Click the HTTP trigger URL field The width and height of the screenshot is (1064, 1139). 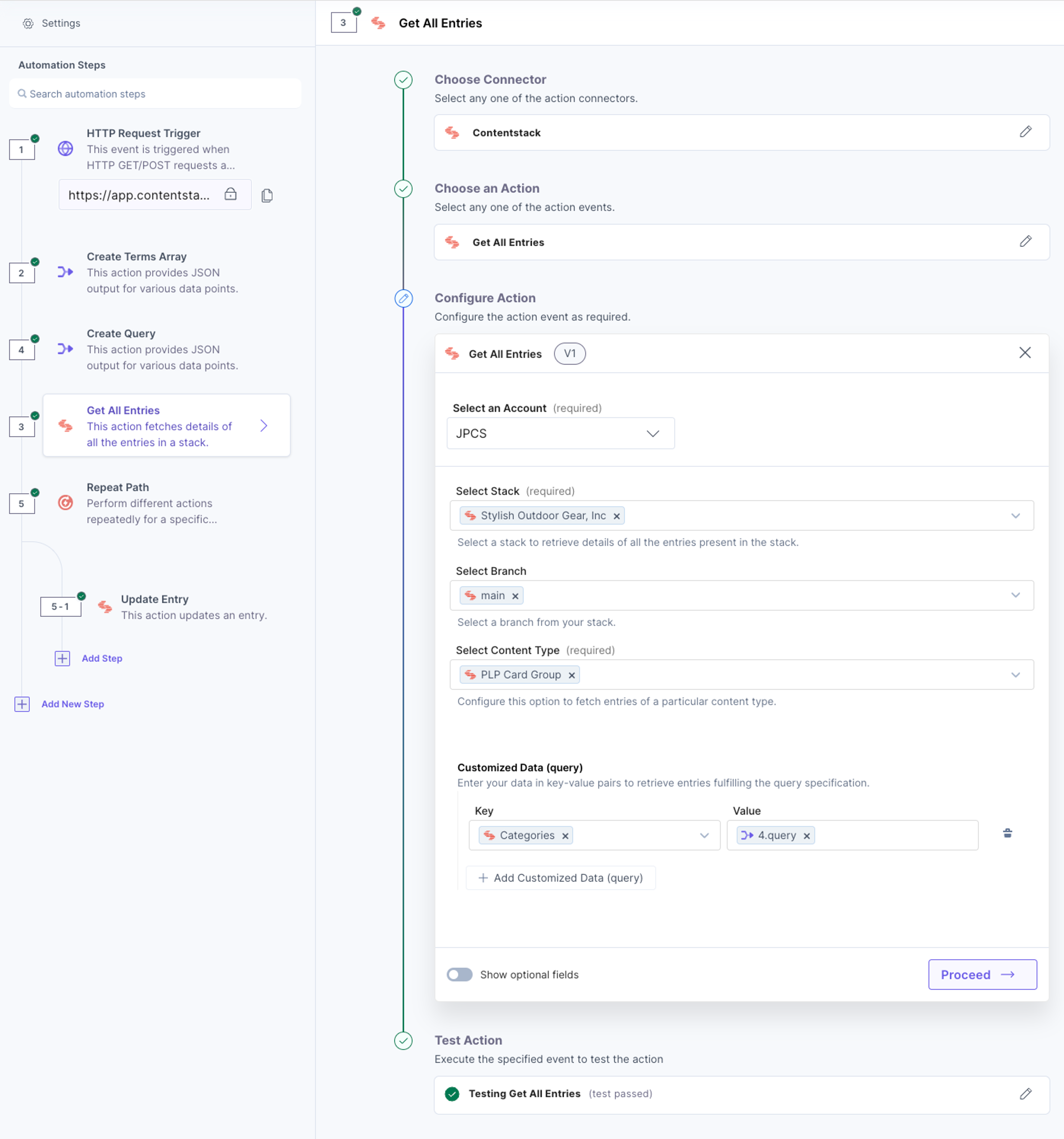pos(155,195)
